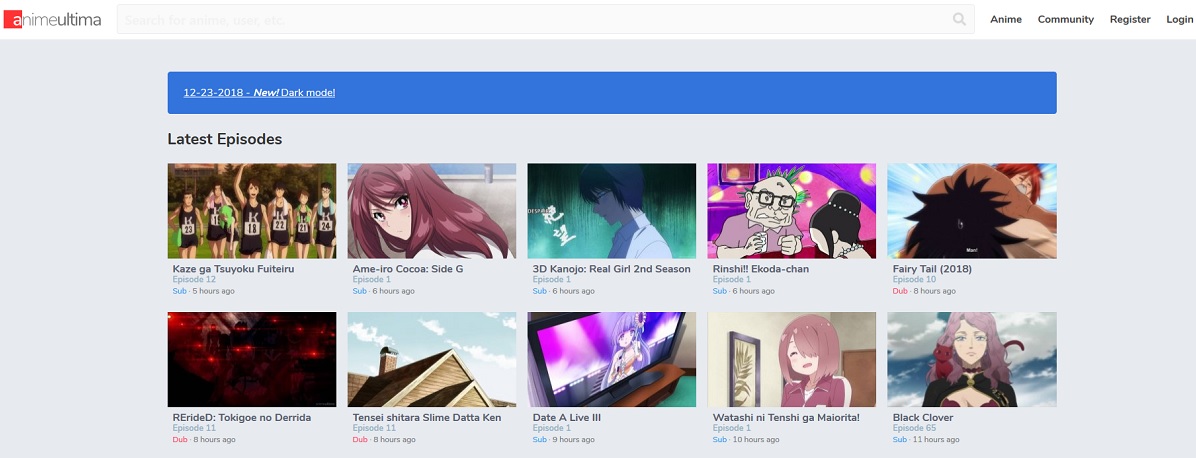Click the Kaze ga Tsuyoku Fuiteiru title
Screen dimensions: 1196x458
click(x=233, y=269)
